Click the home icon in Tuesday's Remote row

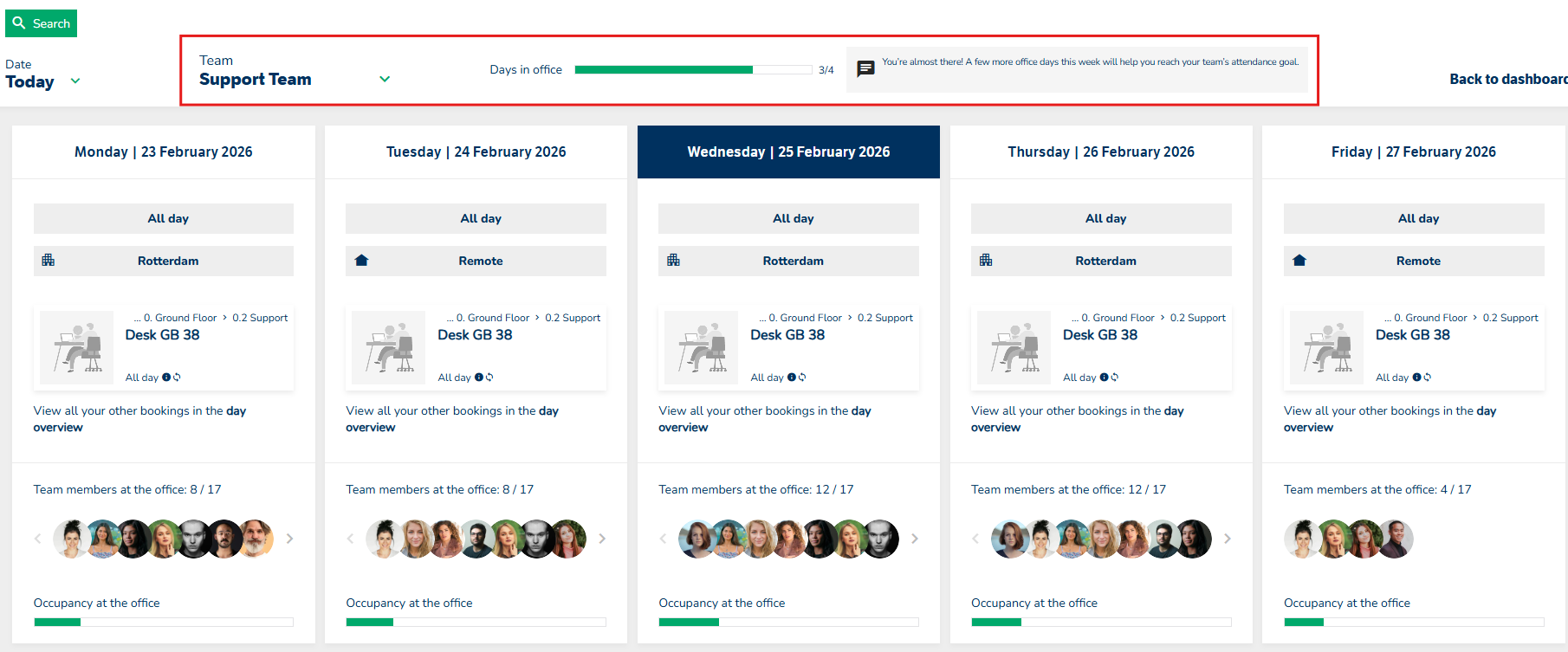pos(362,261)
